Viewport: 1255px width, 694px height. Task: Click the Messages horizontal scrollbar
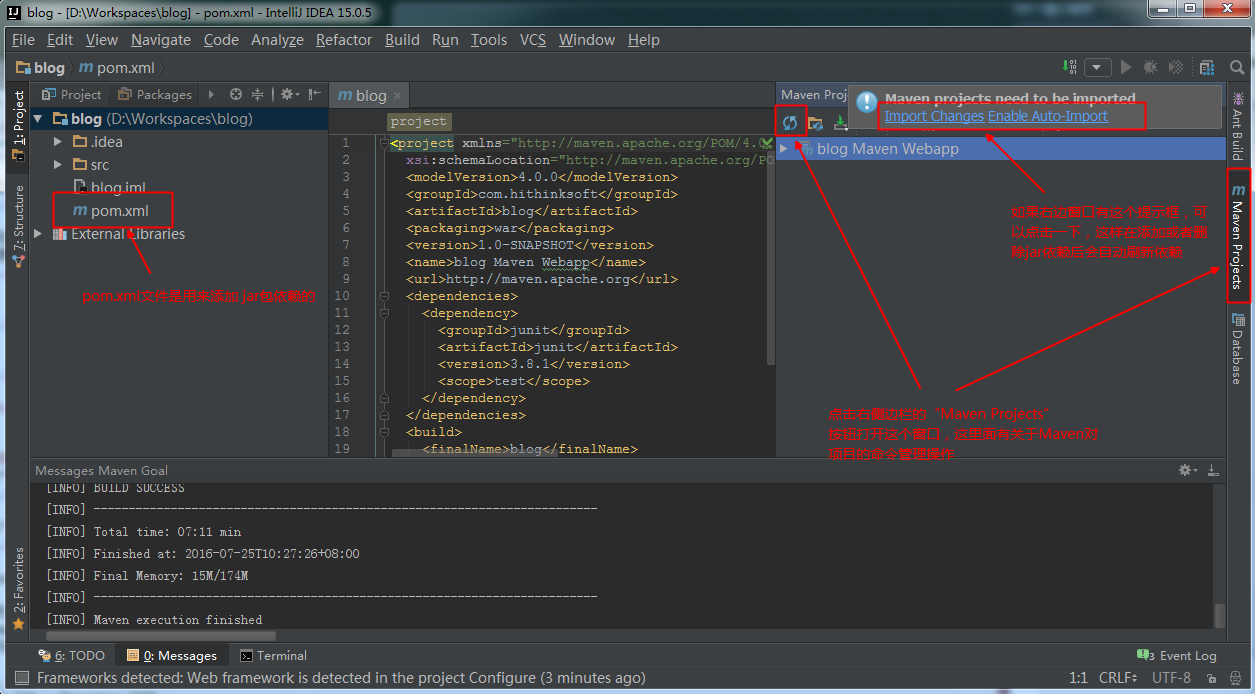(x=155, y=634)
